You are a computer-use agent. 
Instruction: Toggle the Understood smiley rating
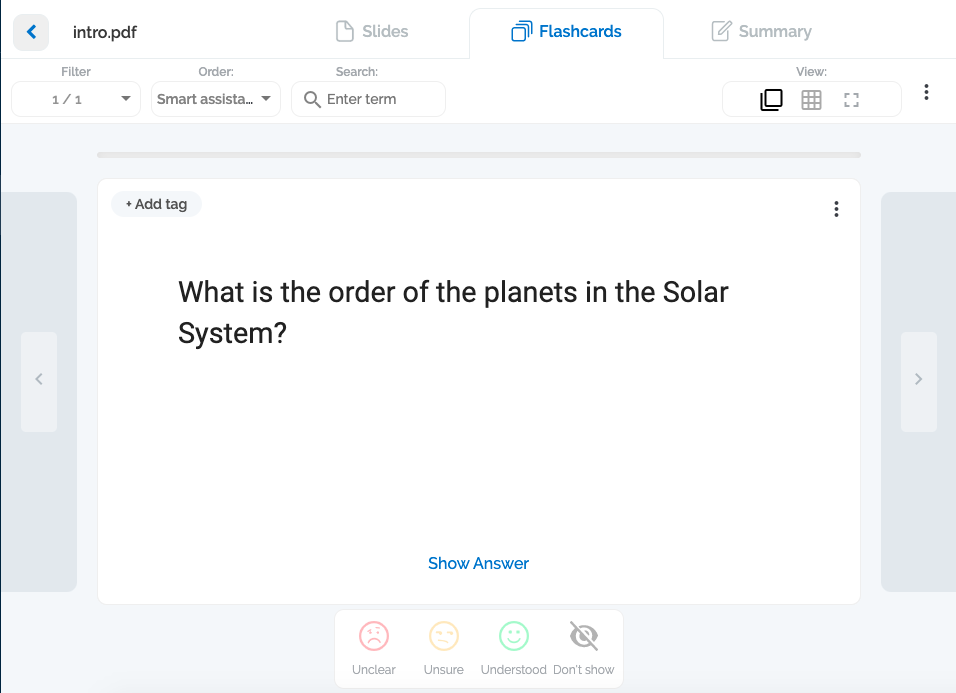[513, 636]
